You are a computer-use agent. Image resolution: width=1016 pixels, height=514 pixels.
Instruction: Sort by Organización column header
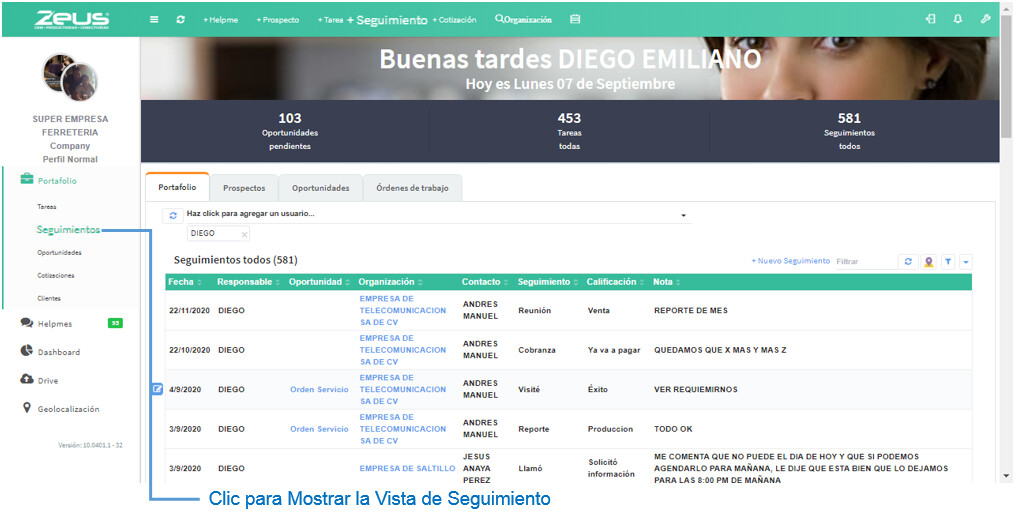[x=390, y=282]
